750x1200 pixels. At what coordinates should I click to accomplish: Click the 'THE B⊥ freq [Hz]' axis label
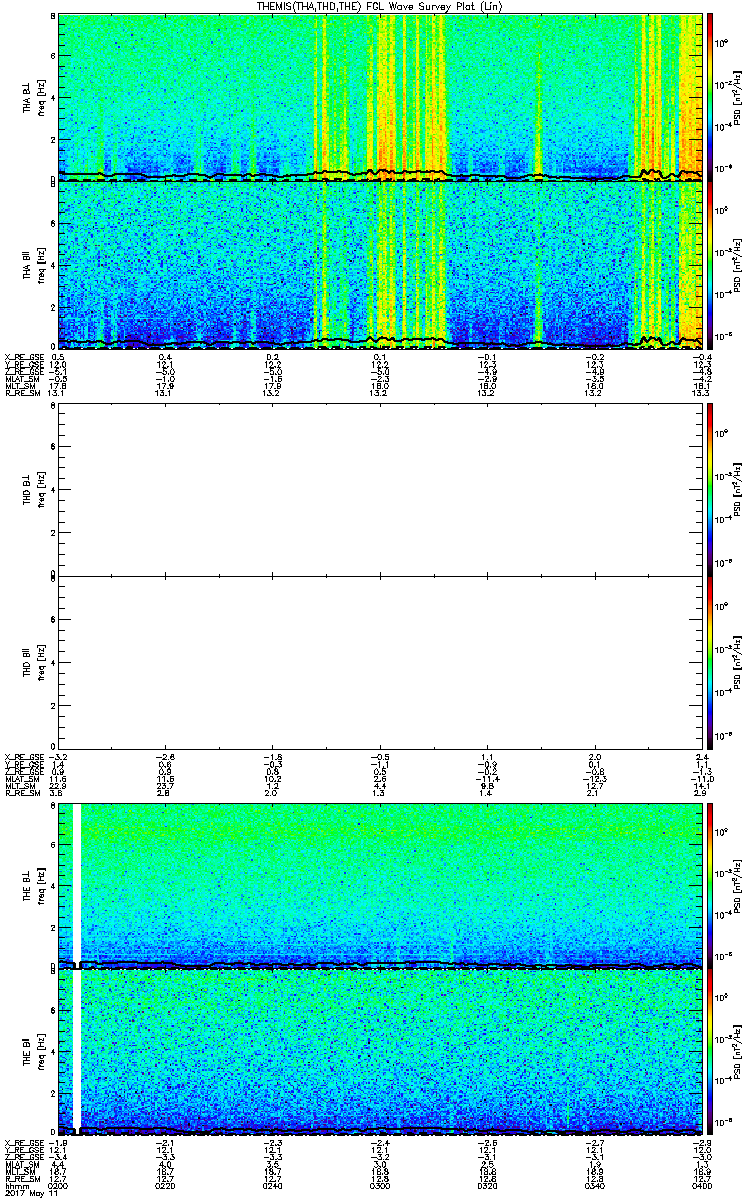[33, 884]
